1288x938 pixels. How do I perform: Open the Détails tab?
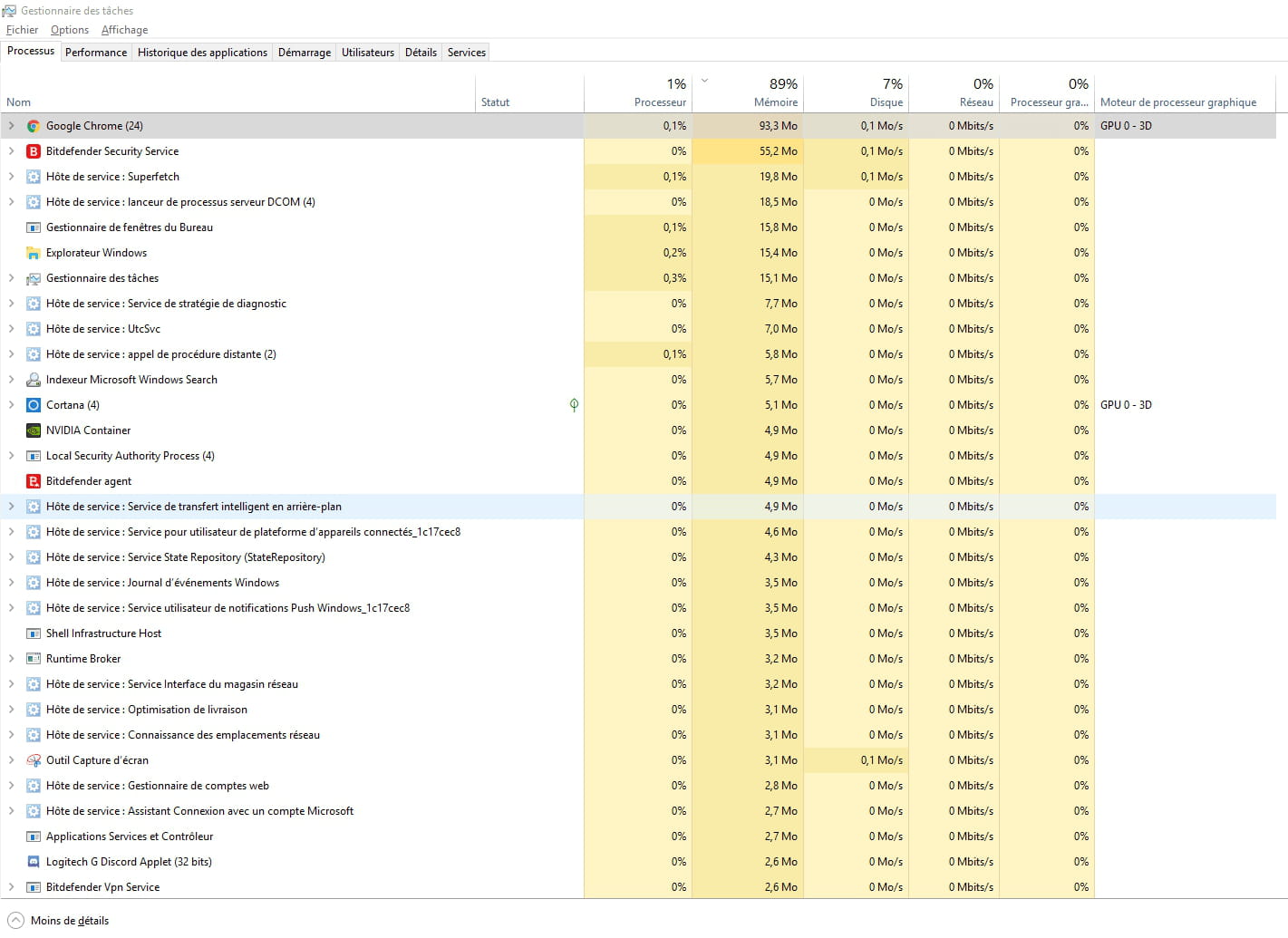coord(421,53)
